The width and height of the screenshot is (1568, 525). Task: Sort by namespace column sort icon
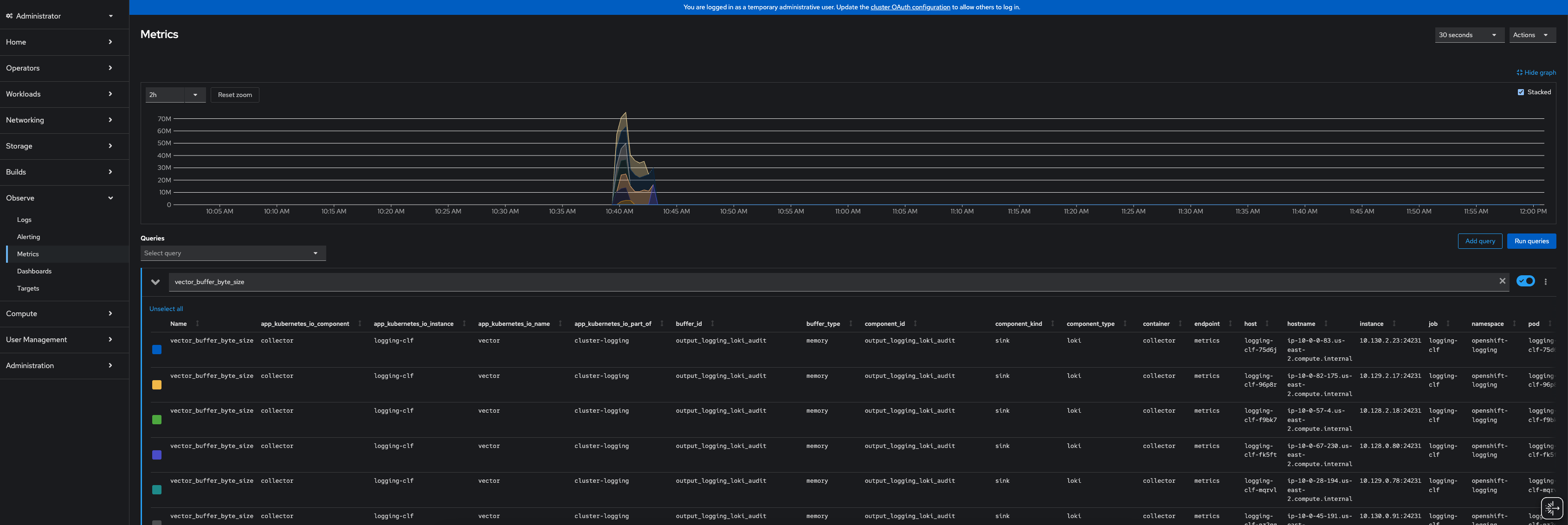[x=1514, y=324]
